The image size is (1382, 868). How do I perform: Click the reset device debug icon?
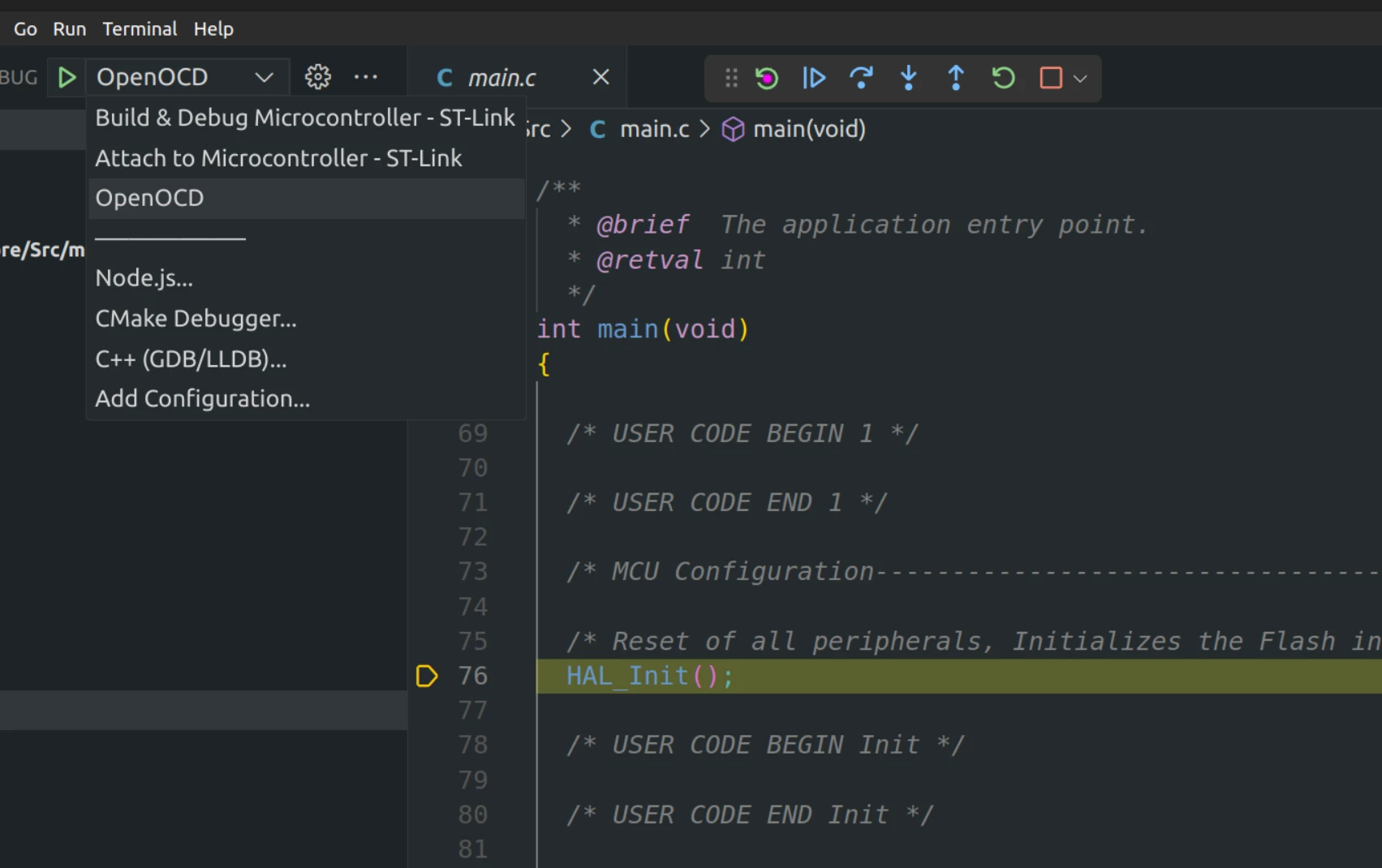pos(766,78)
